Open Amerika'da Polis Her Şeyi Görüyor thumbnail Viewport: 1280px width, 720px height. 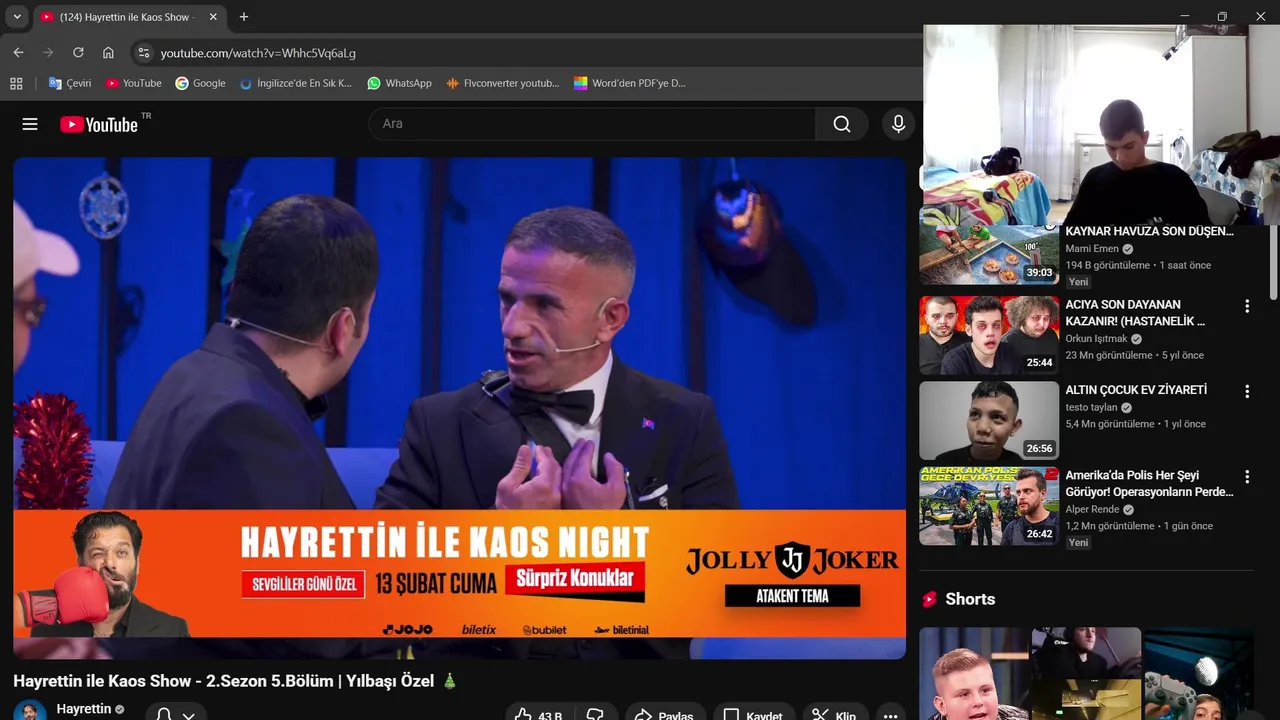[989, 506]
